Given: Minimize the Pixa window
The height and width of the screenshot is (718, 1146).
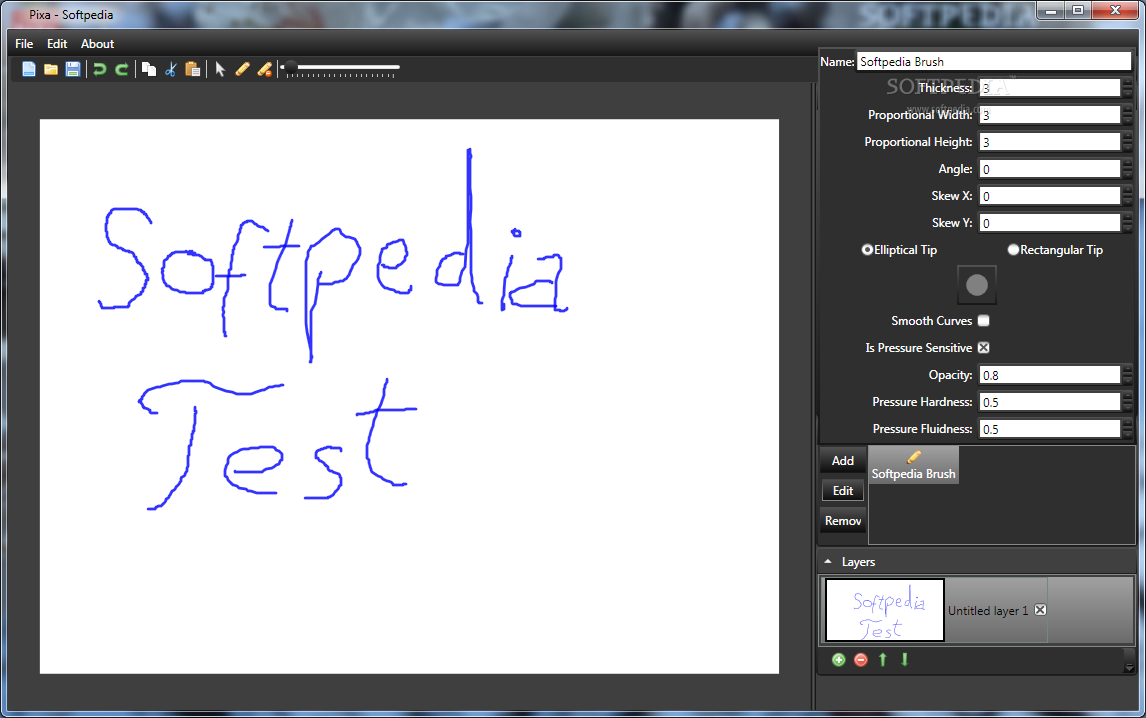Looking at the screenshot, I should pyautogui.click(x=1050, y=11).
